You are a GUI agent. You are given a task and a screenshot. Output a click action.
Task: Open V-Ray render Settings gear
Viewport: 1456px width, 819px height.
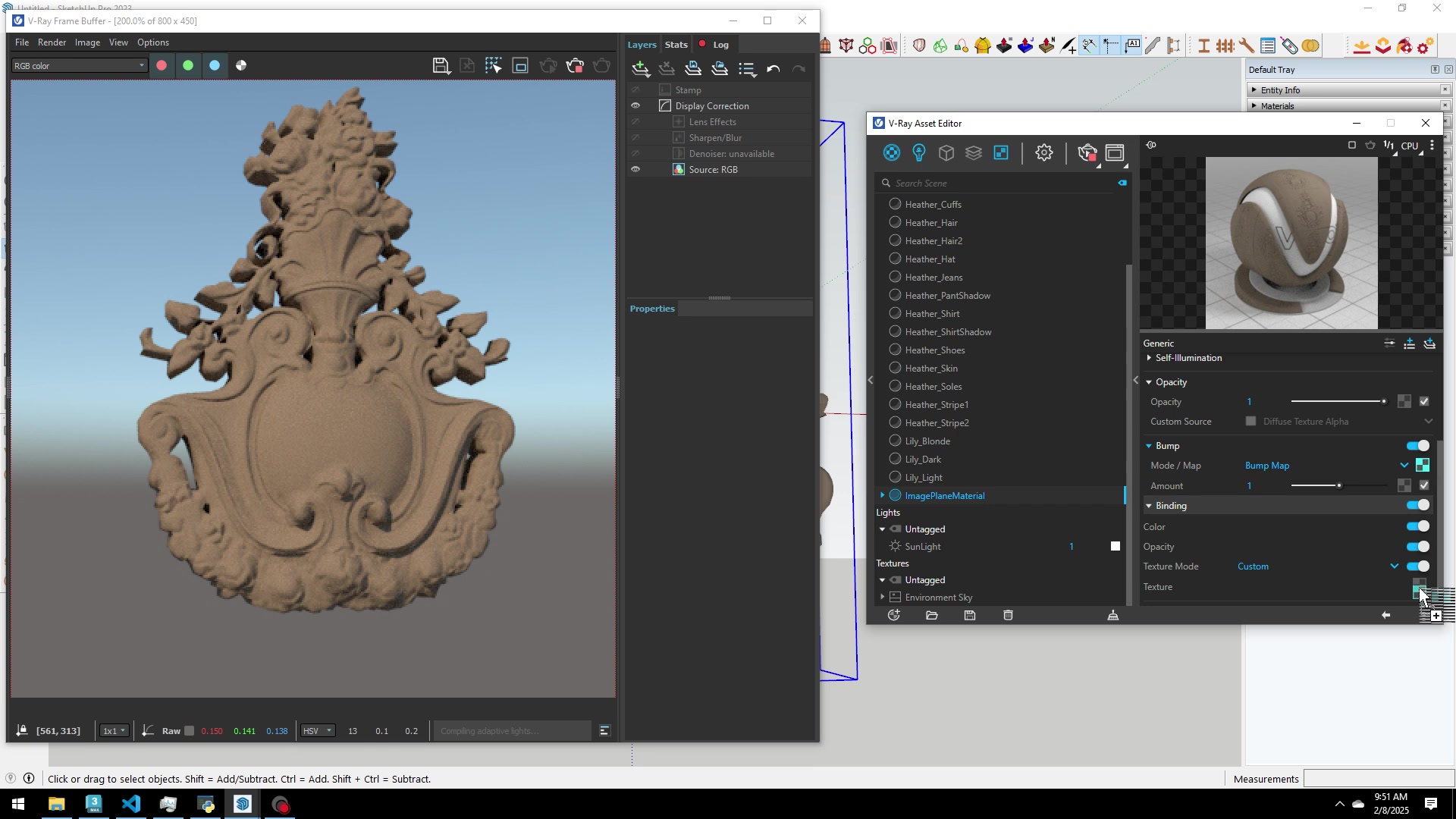tap(1044, 152)
